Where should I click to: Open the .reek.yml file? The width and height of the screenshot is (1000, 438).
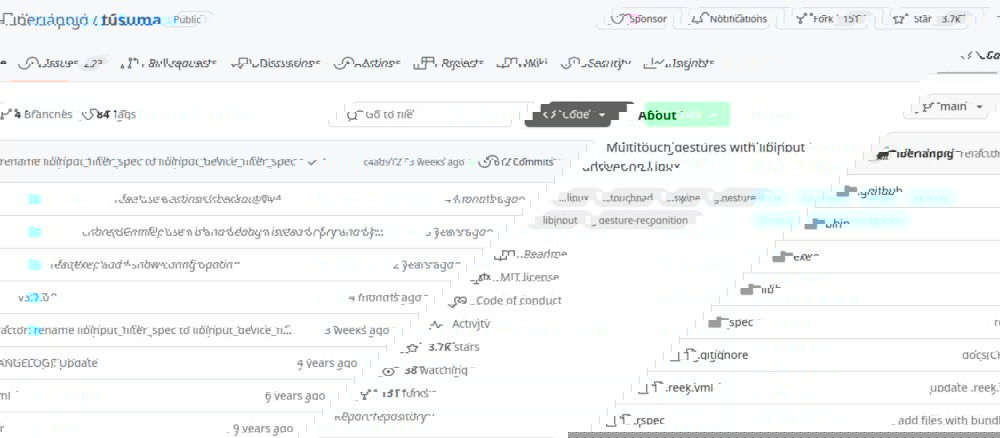[x=690, y=388]
